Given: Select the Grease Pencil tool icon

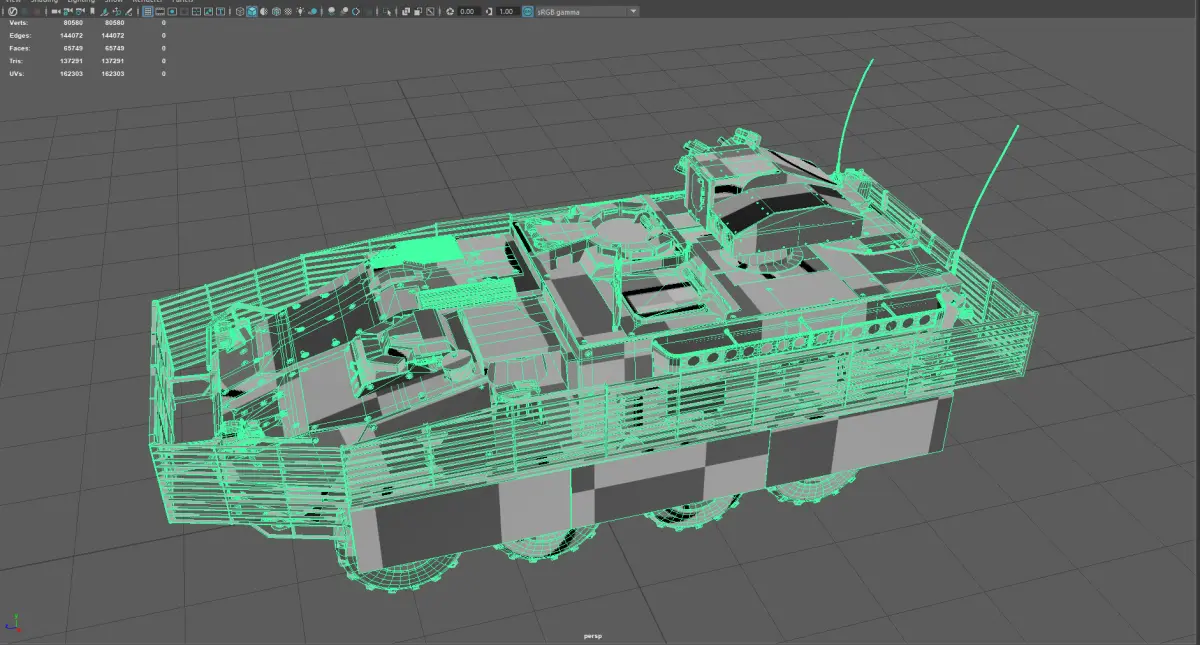Looking at the screenshot, I should 128,11.
